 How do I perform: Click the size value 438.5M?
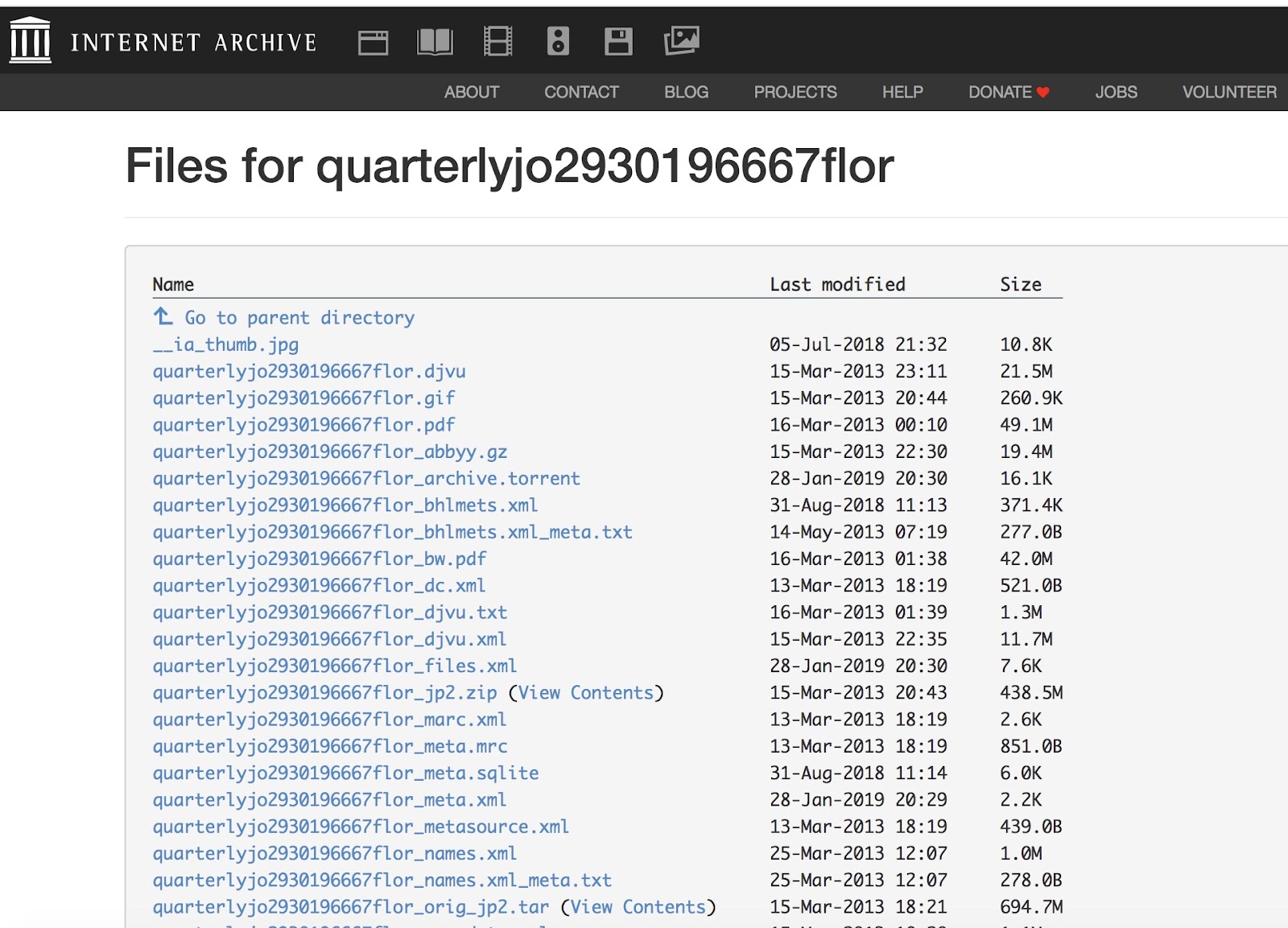pyautogui.click(x=1031, y=693)
